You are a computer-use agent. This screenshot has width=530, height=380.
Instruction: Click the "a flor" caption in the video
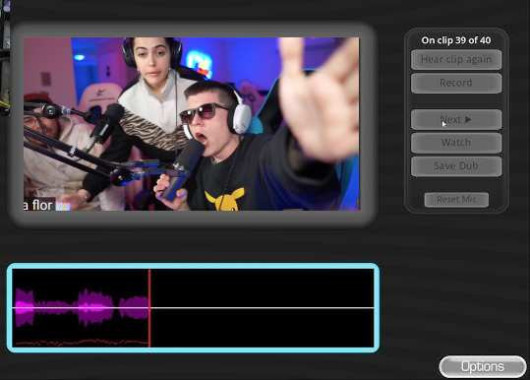(37, 205)
